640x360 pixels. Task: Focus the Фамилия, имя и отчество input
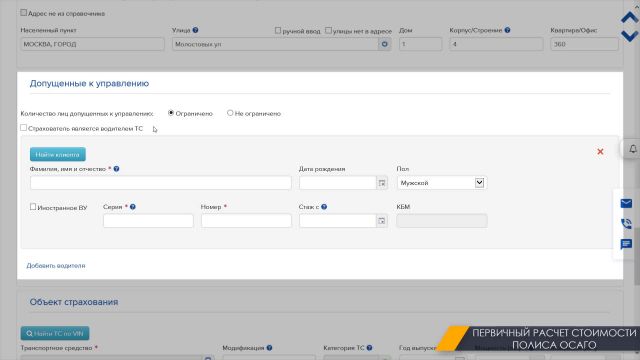[161, 183]
